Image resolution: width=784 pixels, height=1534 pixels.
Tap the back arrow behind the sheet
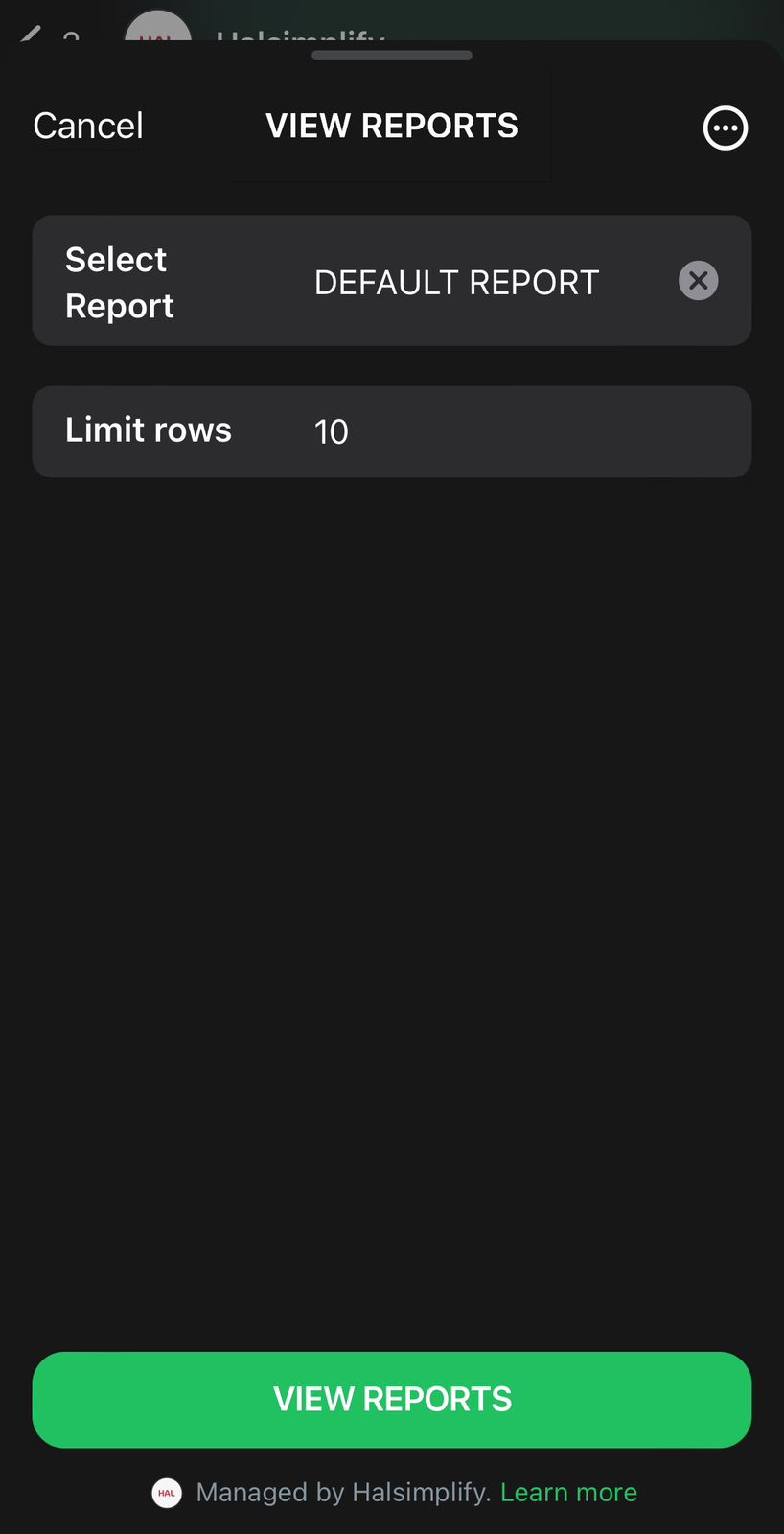click(x=30, y=35)
